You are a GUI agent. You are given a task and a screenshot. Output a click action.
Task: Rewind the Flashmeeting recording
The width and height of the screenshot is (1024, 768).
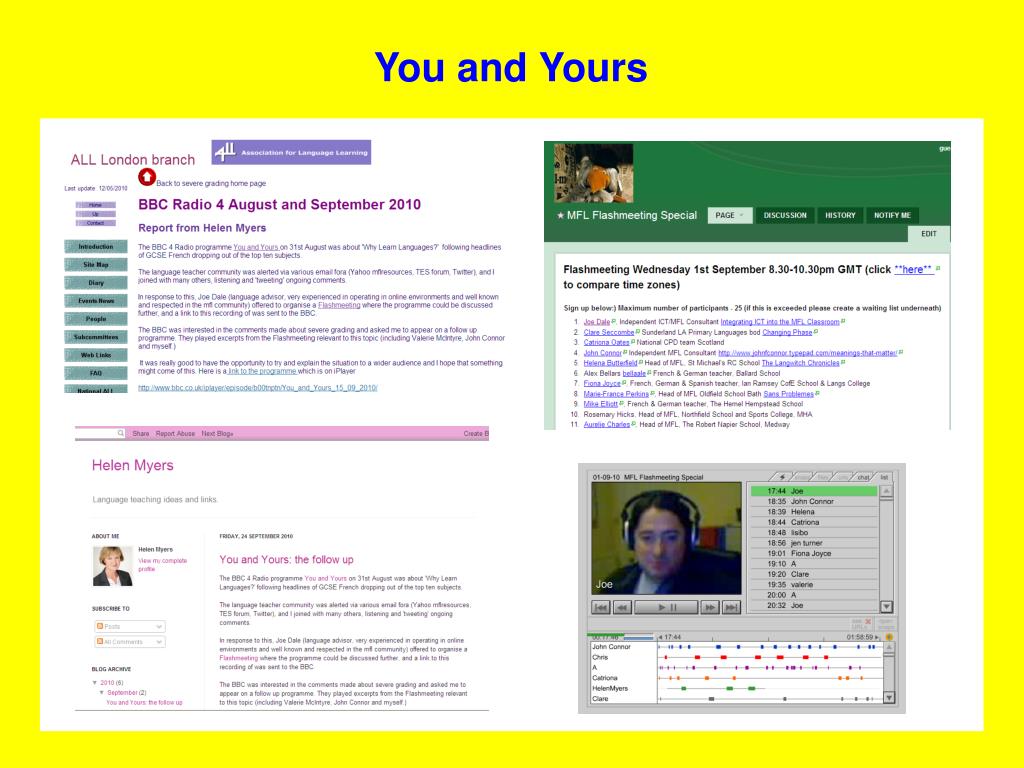tap(622, 608)
